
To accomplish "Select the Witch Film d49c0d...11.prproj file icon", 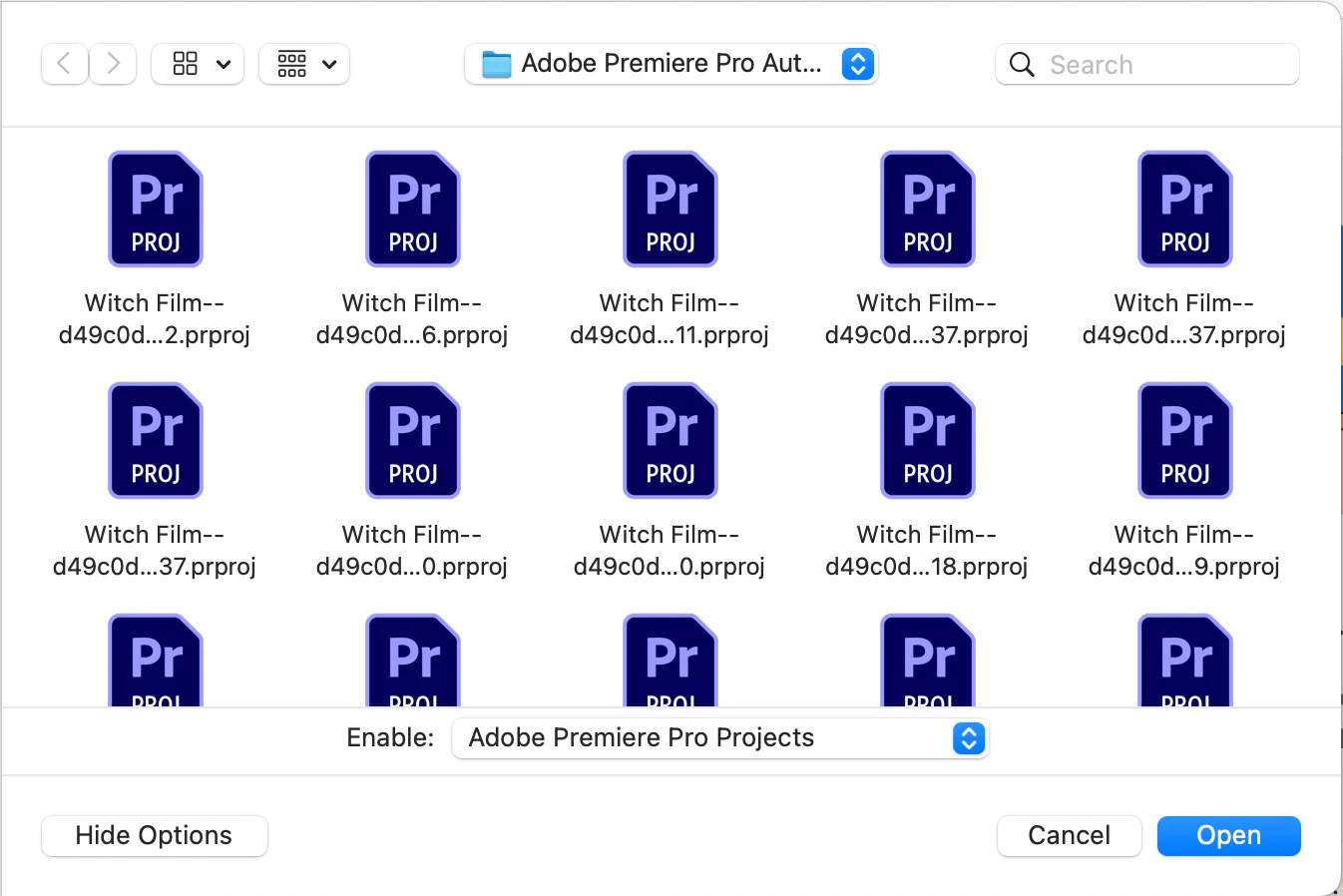I will pos(671,210).
